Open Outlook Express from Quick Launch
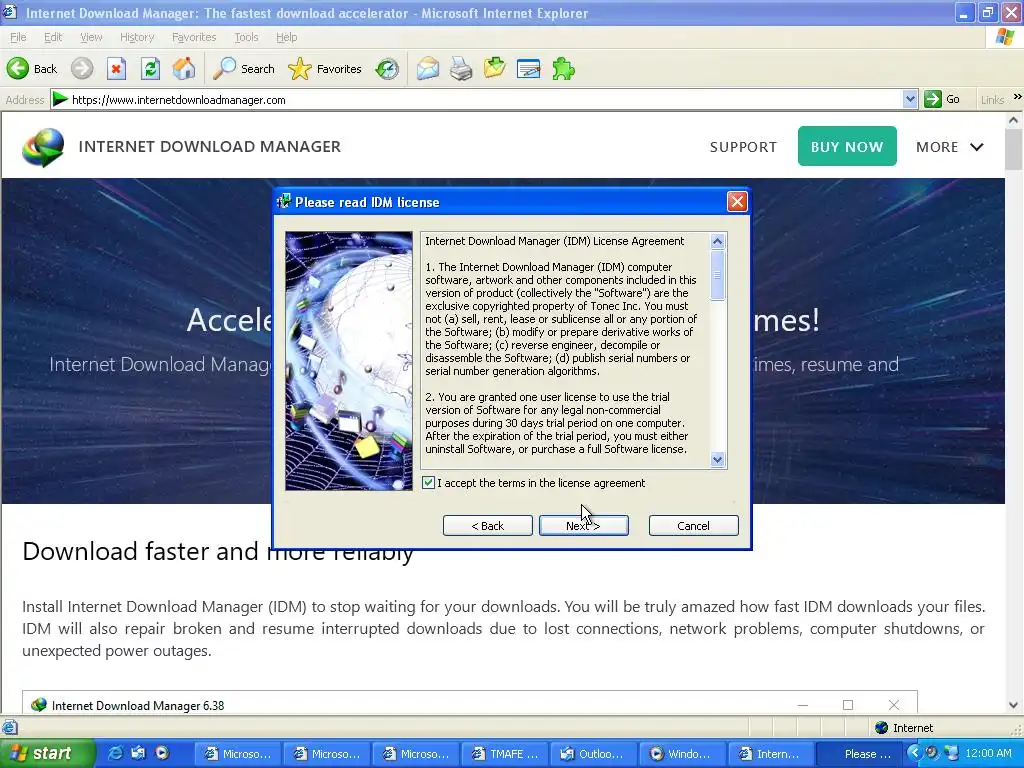Screen dimensions: 1024x768 point(138,754)
